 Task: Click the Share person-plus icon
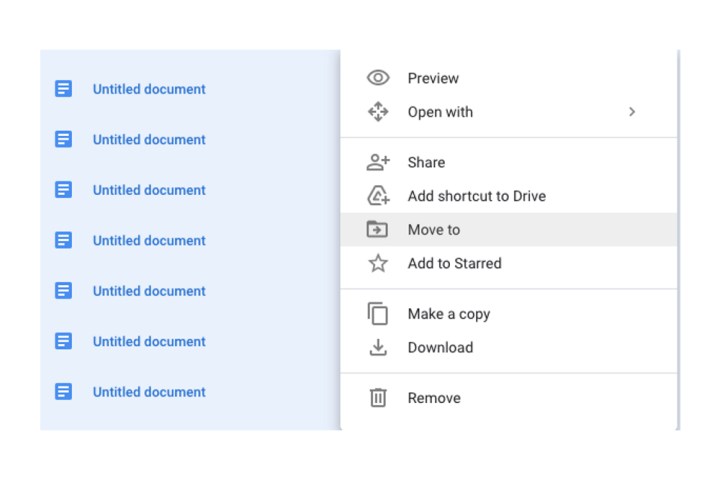tap(378, 162)
